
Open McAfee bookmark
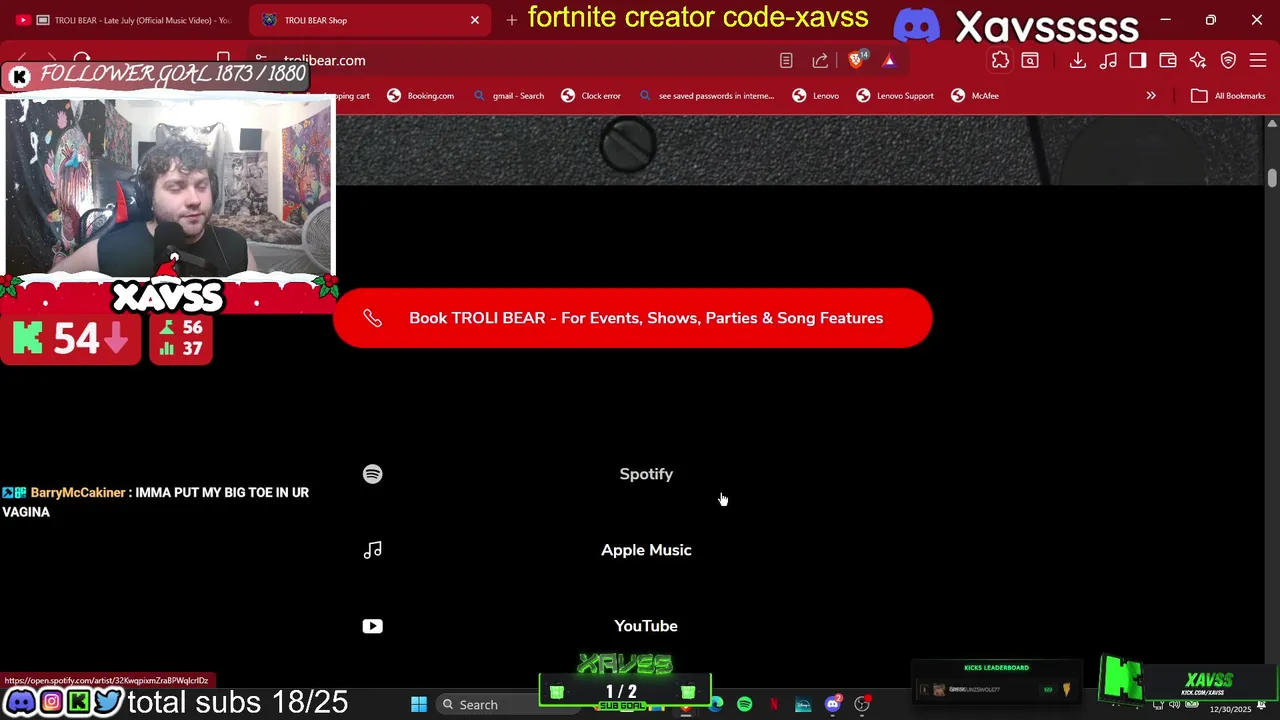pos(975,96)
